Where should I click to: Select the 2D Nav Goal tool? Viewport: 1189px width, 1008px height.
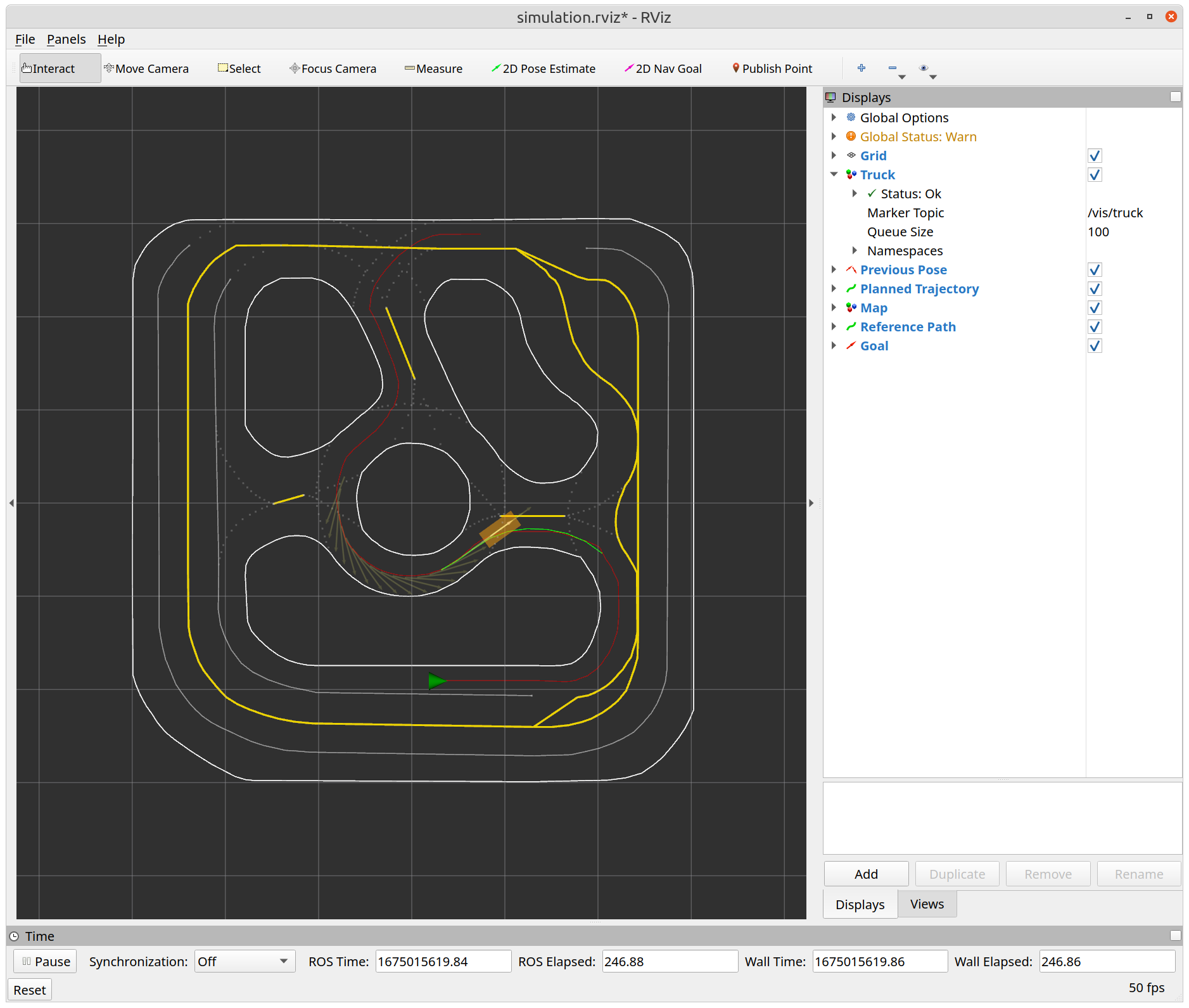(x=663, y=68)
